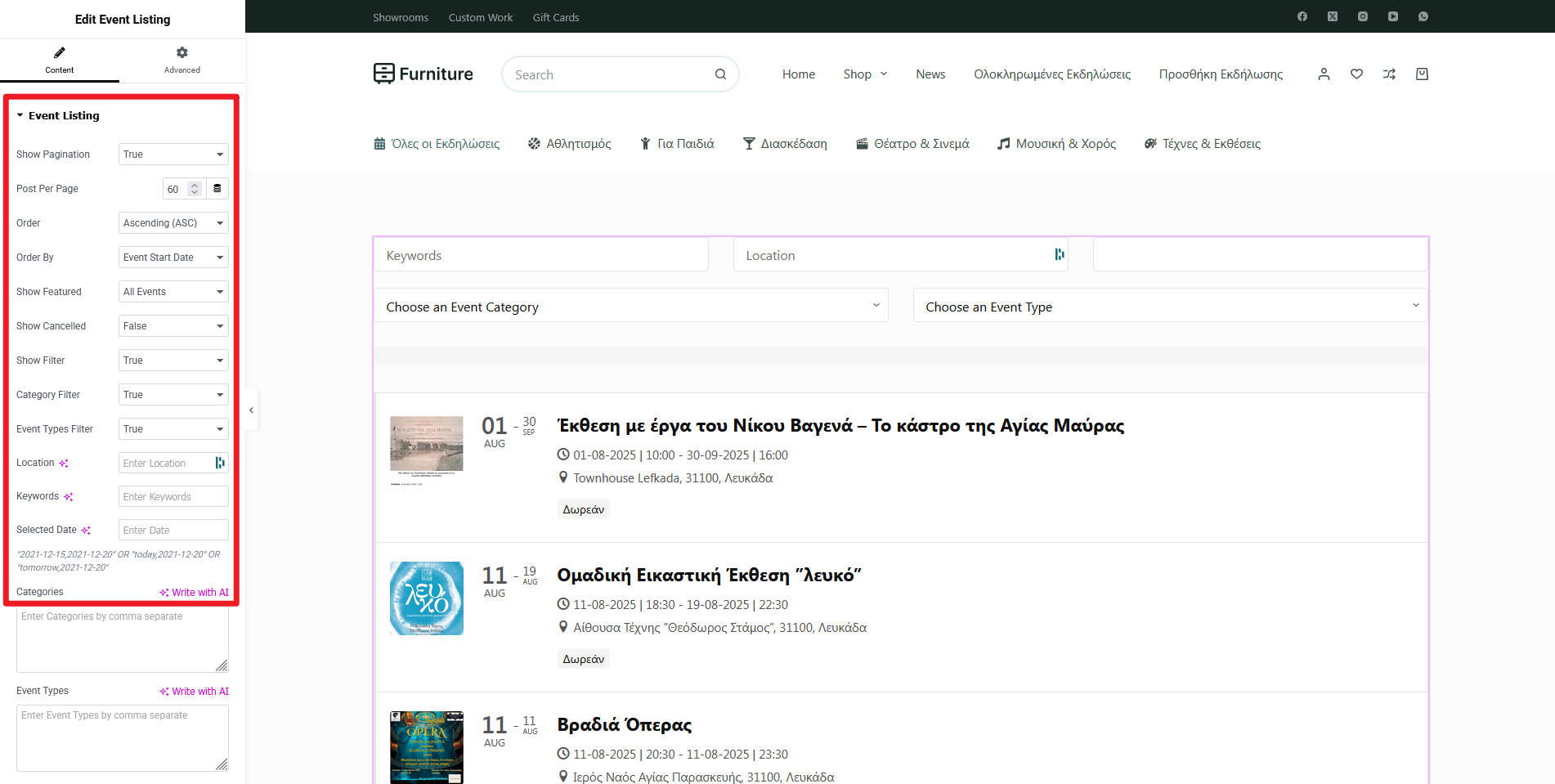Open the user account icon
Image resolution: width=1555 pixels, height=784 pixels.
pyautogui.click(x=1324, y=74)
